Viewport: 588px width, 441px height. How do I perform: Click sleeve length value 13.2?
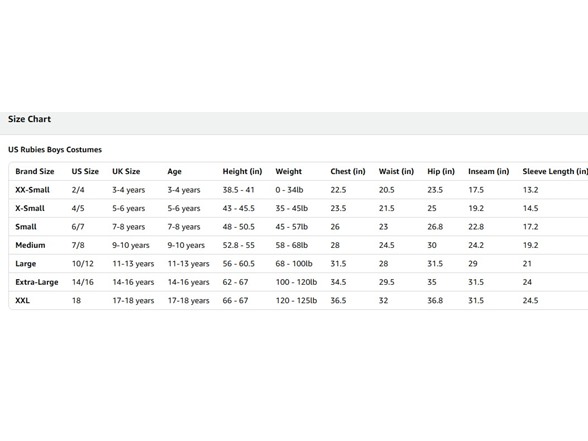pyautogui.click(x=530, y=190)
